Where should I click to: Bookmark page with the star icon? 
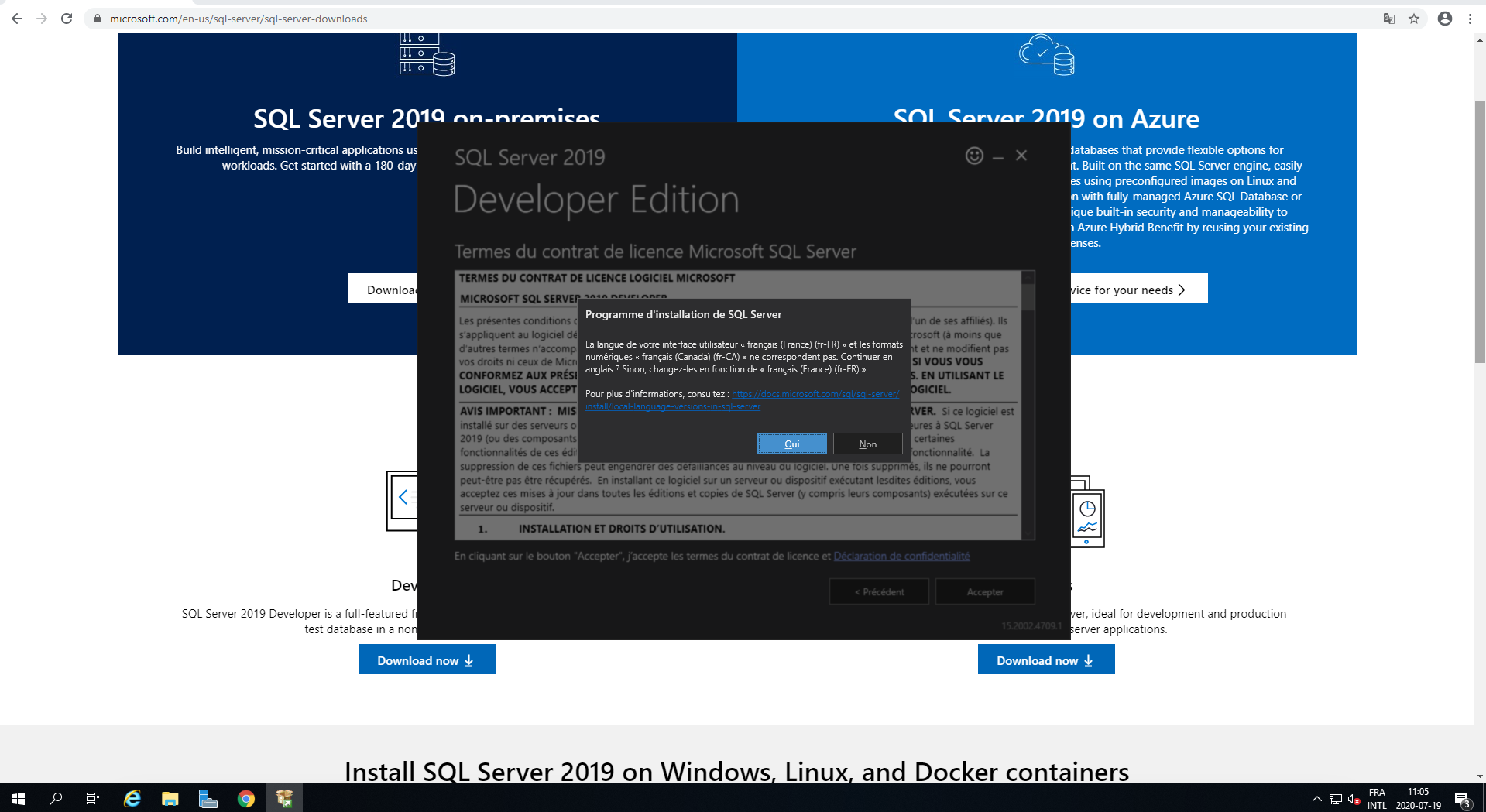pyautogui.click(x=1414, y=19)
